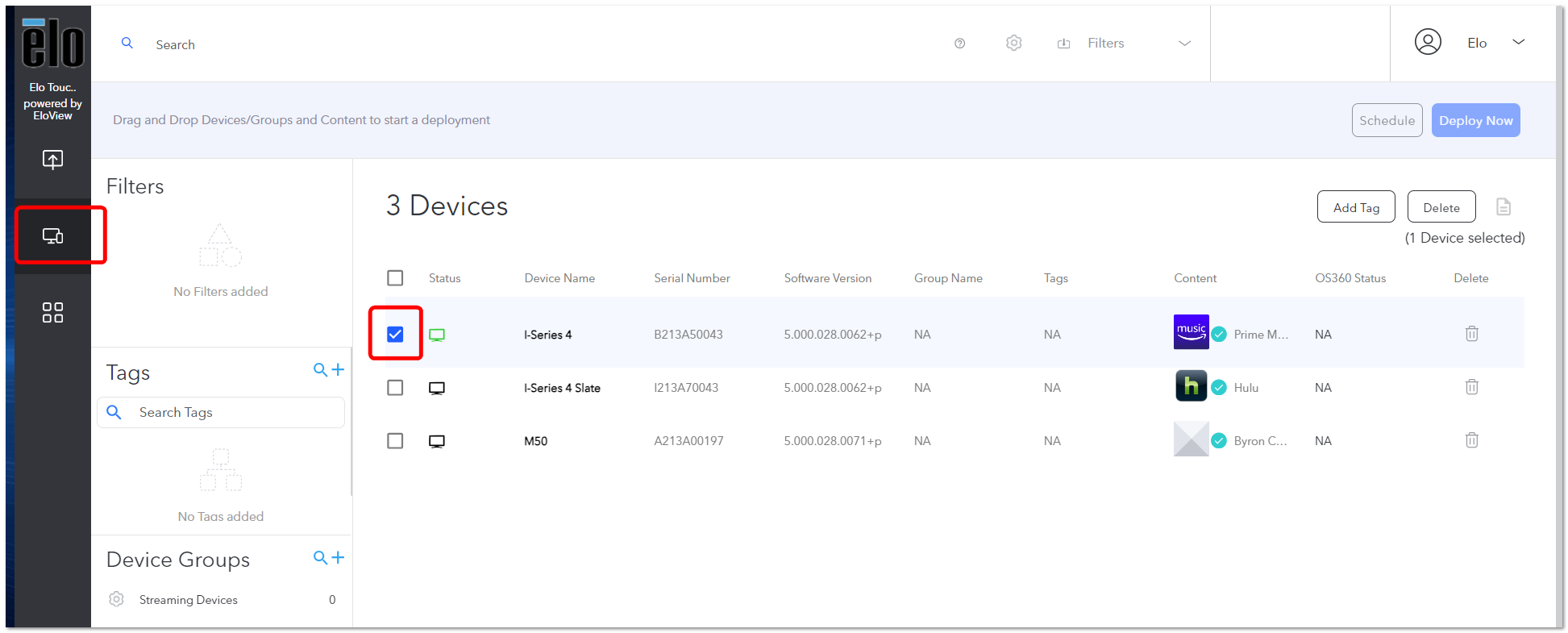Open the content upload sidebar icon

click(52, 160)
